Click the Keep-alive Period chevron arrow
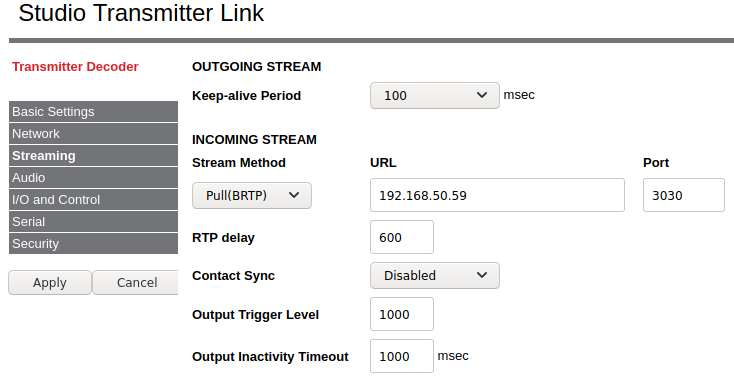This screenshot has height=385, width=734. pyautogui.click(x=482, y=95)
